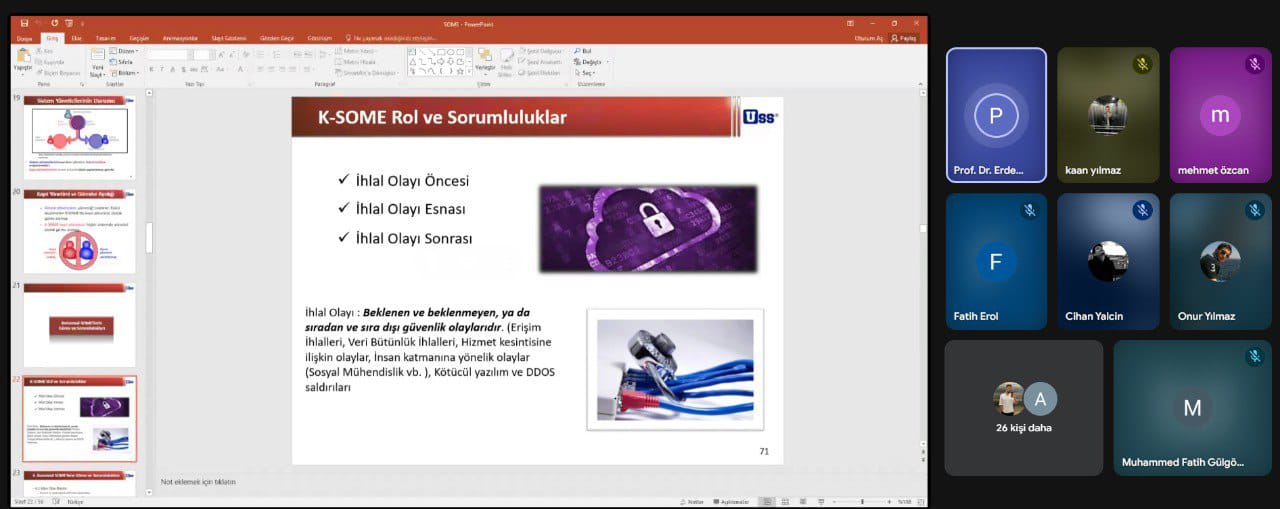Select slide 22 thumbnail
This screenshot has width=1280, height=509.
point(80,419)
